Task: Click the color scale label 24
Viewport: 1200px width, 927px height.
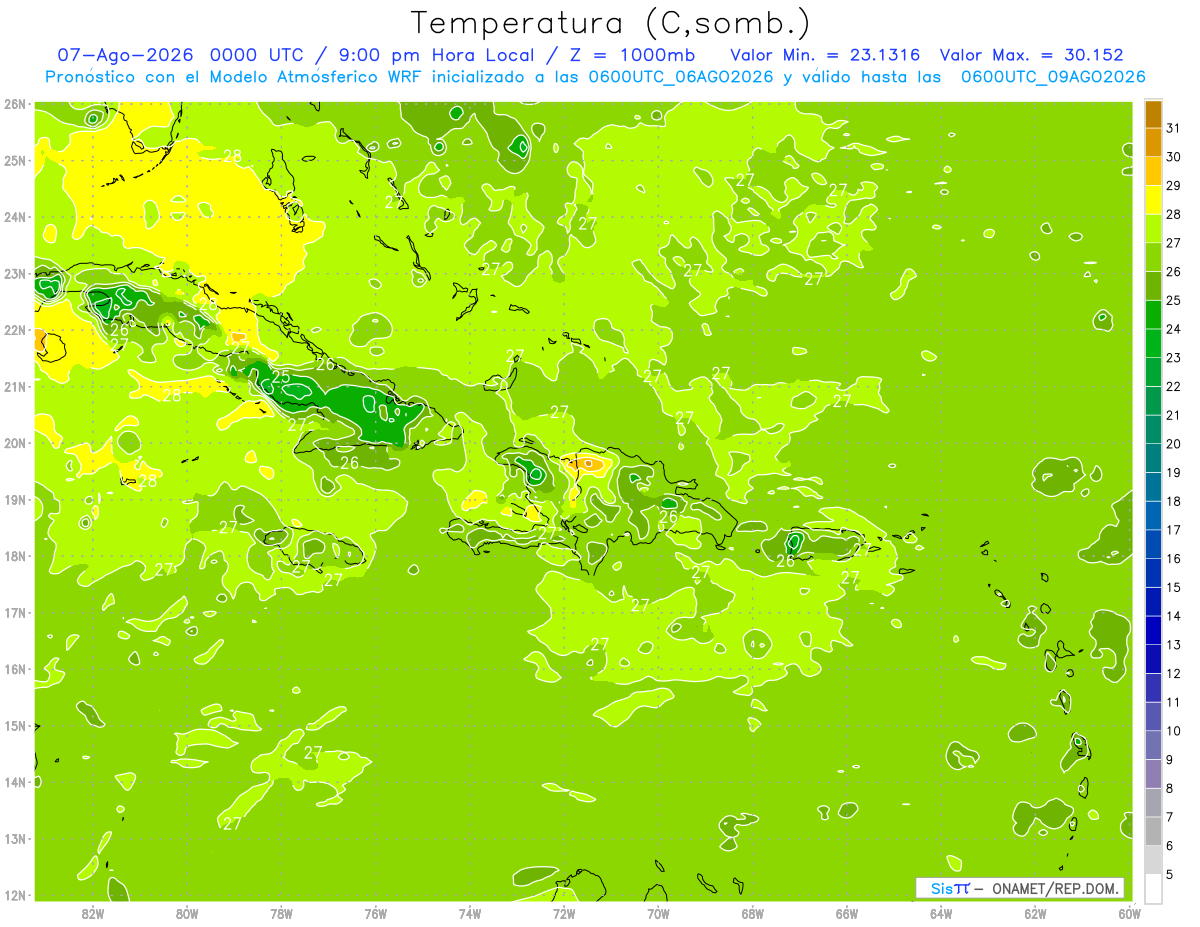Action: (1174, 329)
